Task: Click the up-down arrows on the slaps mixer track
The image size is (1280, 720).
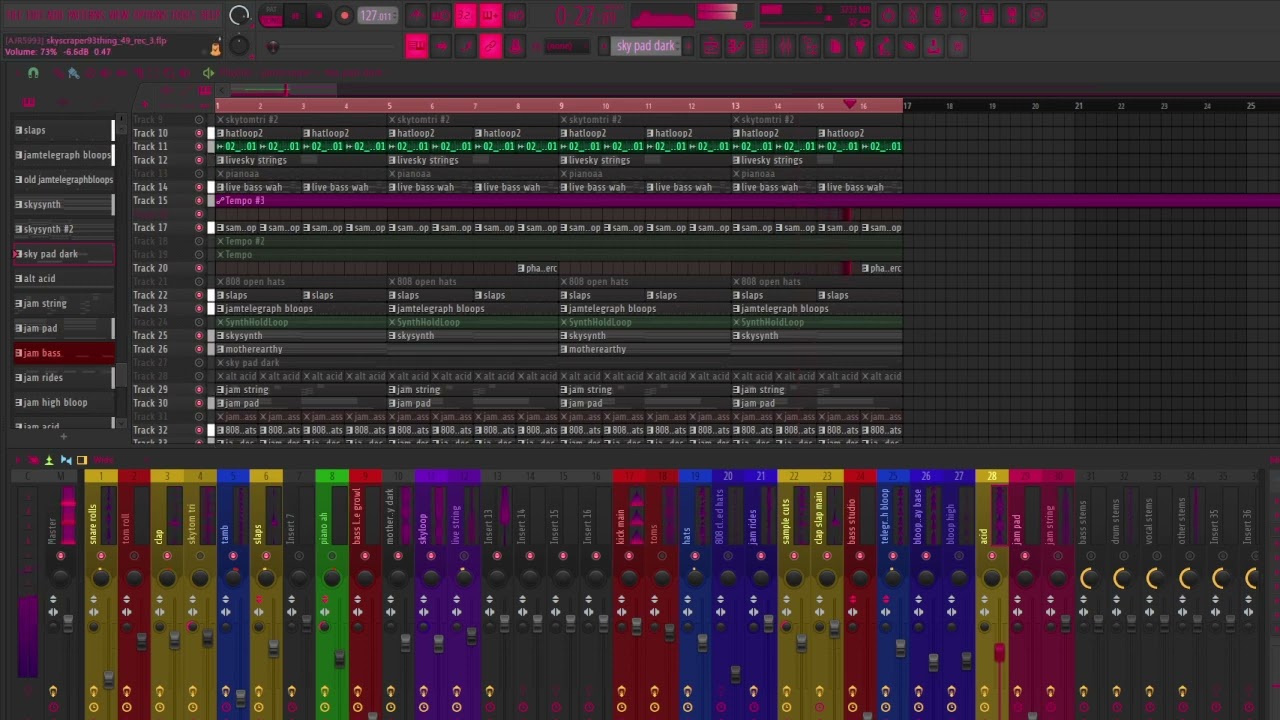Action: [258, 599]
